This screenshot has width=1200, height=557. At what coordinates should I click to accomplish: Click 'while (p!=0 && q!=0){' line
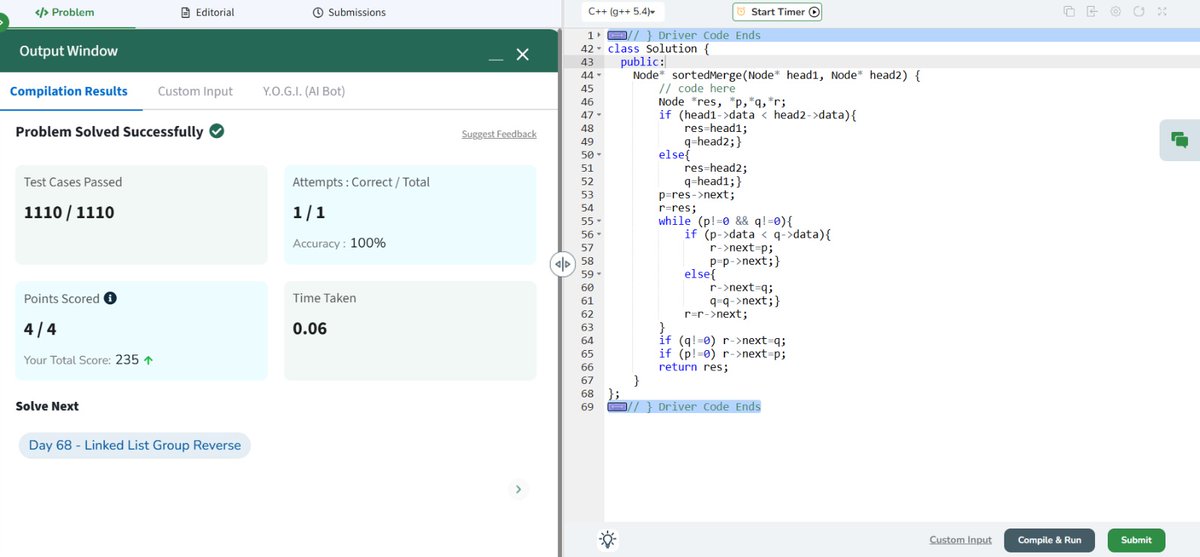coord(725,221)
